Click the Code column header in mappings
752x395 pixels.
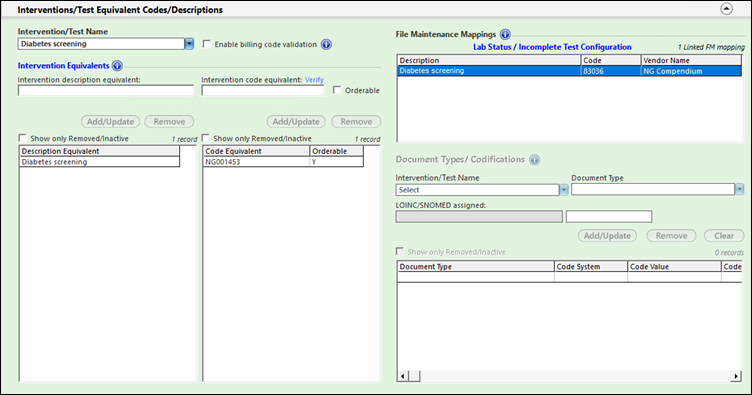click(611, 60)
